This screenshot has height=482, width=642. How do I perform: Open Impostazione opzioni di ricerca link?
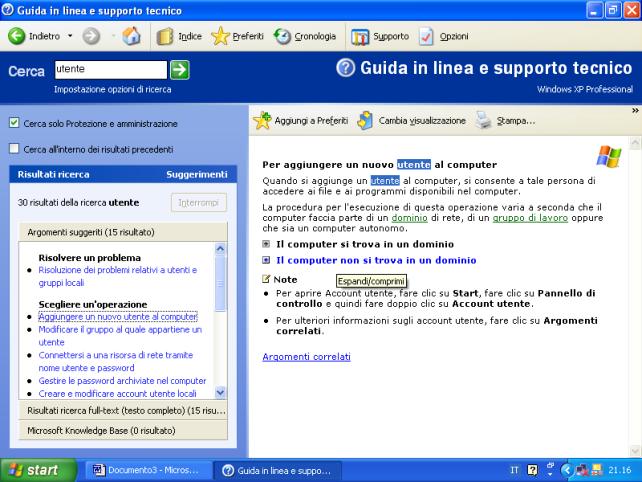(x=113, y=89)
